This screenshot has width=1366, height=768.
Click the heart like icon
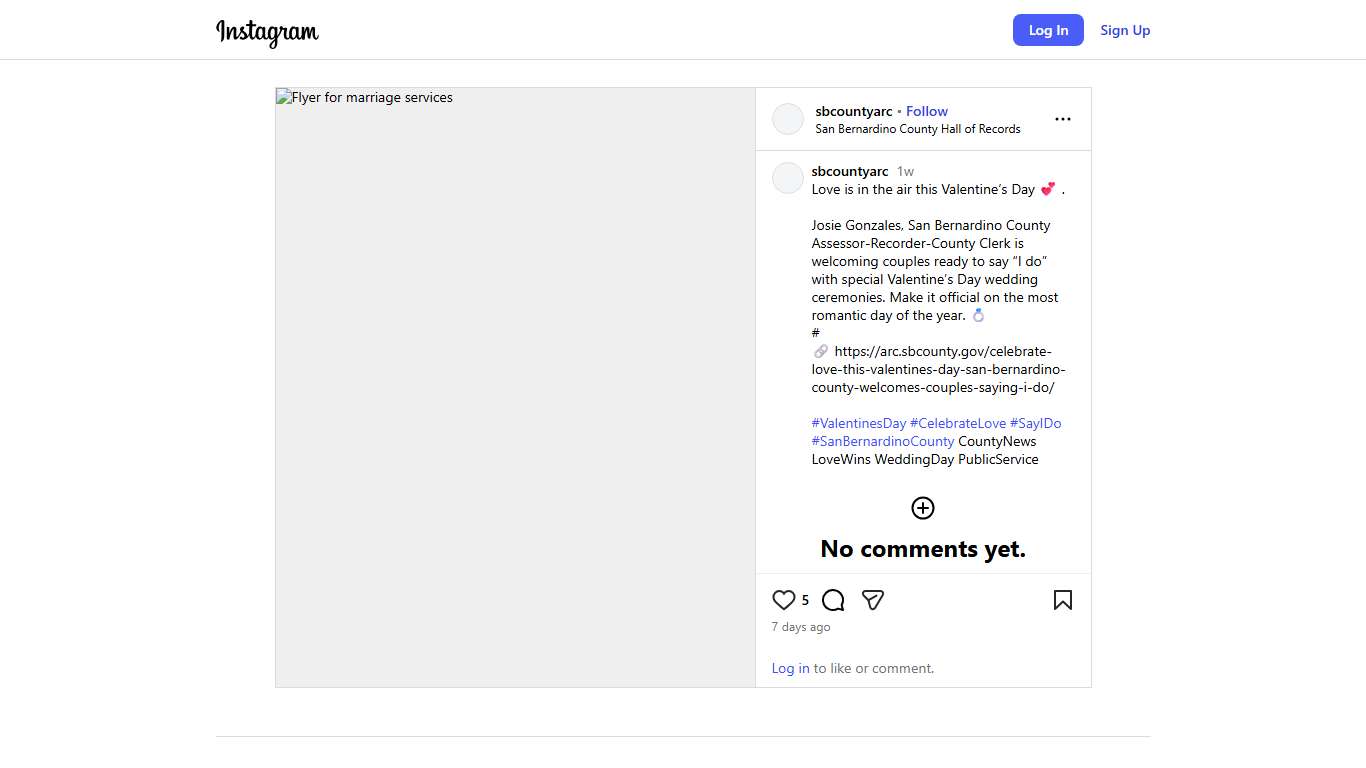coord(783,600)
